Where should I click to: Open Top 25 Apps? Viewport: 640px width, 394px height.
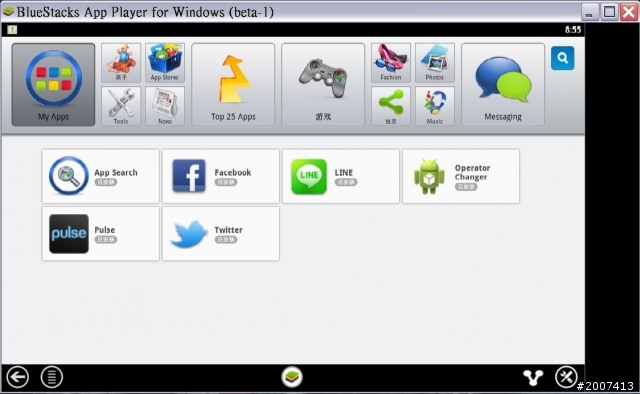(x=233, y=85)
